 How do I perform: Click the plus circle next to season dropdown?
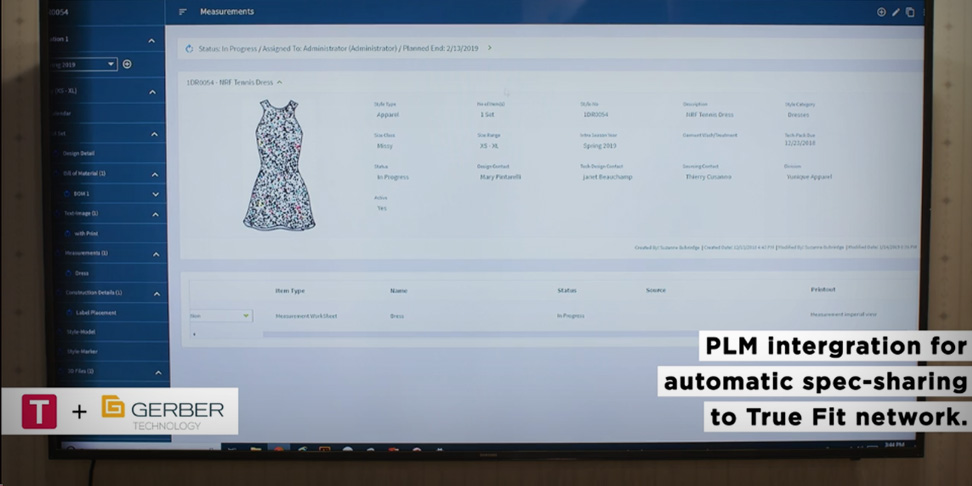tap(127, 64)
